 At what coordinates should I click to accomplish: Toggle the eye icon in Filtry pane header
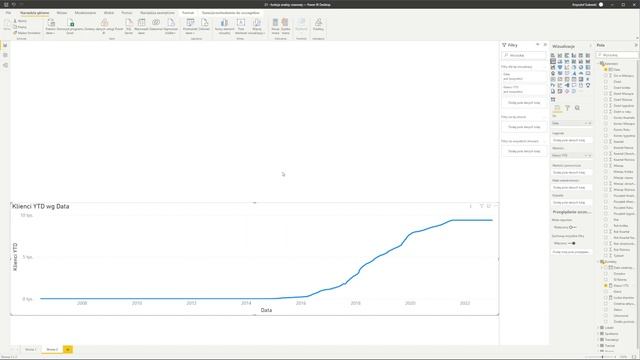[x=538, y=44]
